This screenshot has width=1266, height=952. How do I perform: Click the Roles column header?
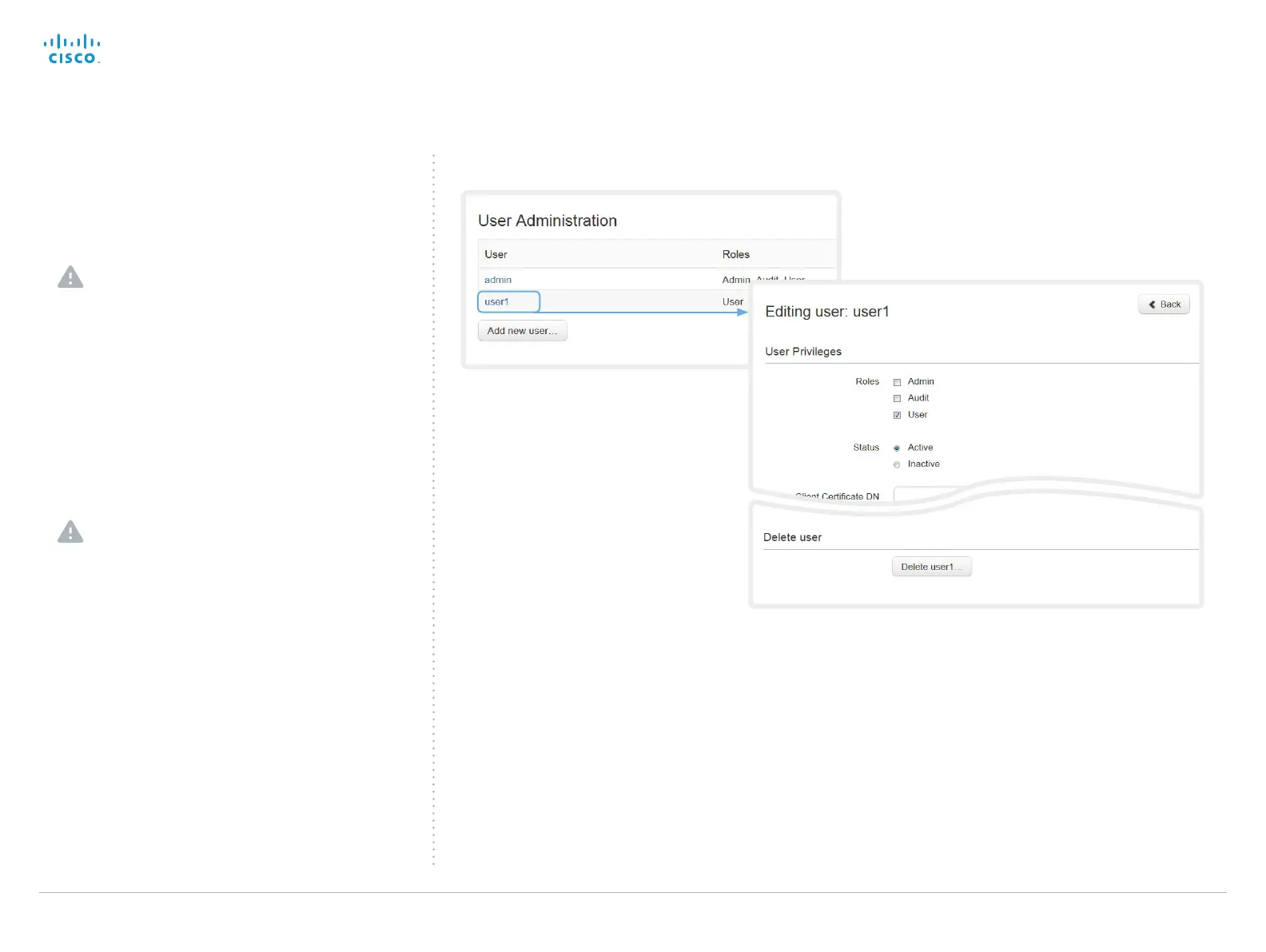(x=736, y=254)
